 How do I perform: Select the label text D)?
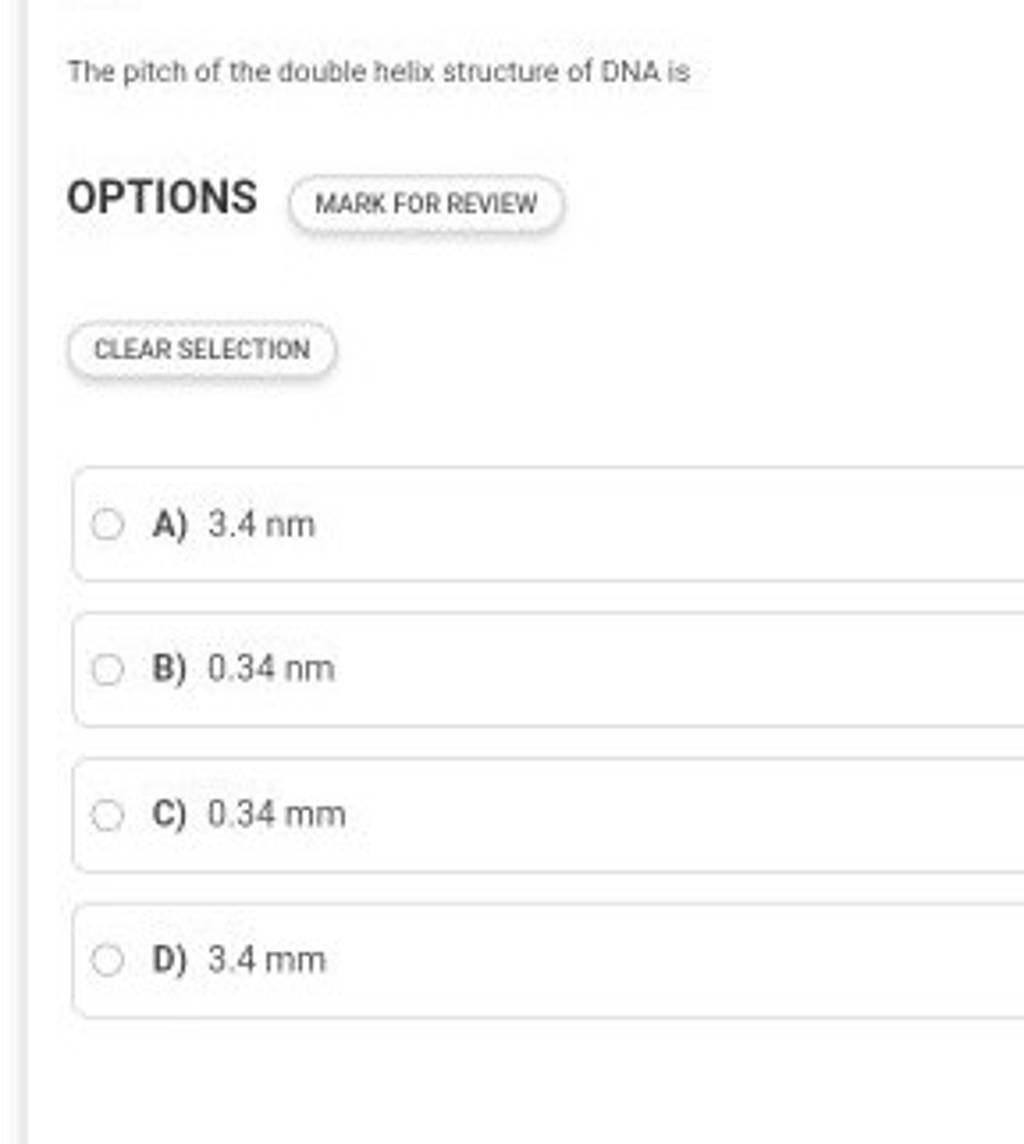click(x=170, y=959)
